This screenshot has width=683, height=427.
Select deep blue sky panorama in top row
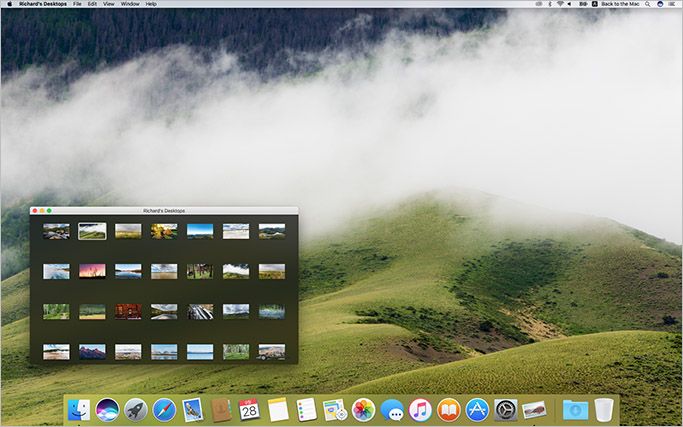[x=200, y=231]
